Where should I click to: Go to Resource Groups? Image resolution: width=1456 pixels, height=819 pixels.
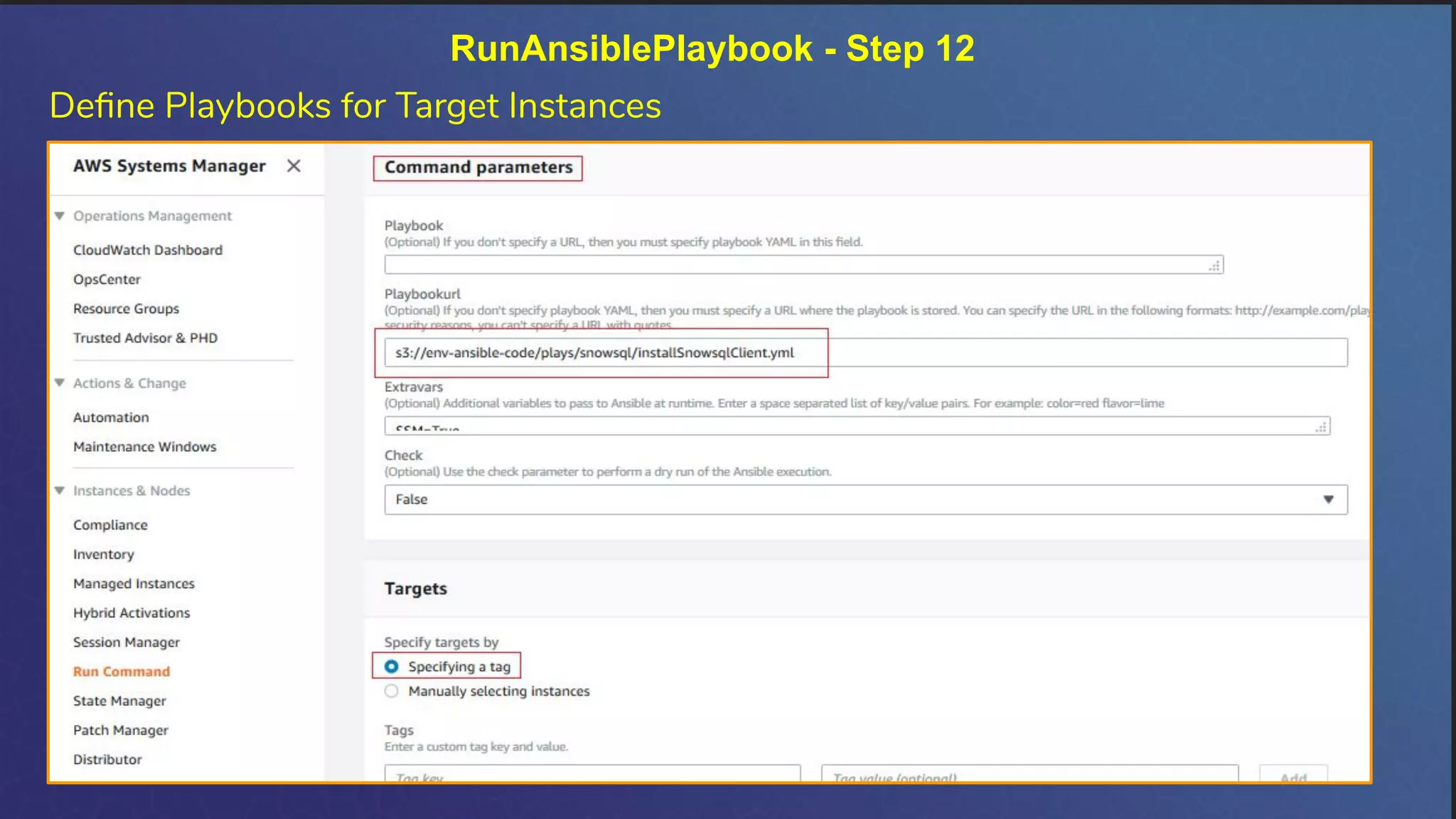coord(126,309)
